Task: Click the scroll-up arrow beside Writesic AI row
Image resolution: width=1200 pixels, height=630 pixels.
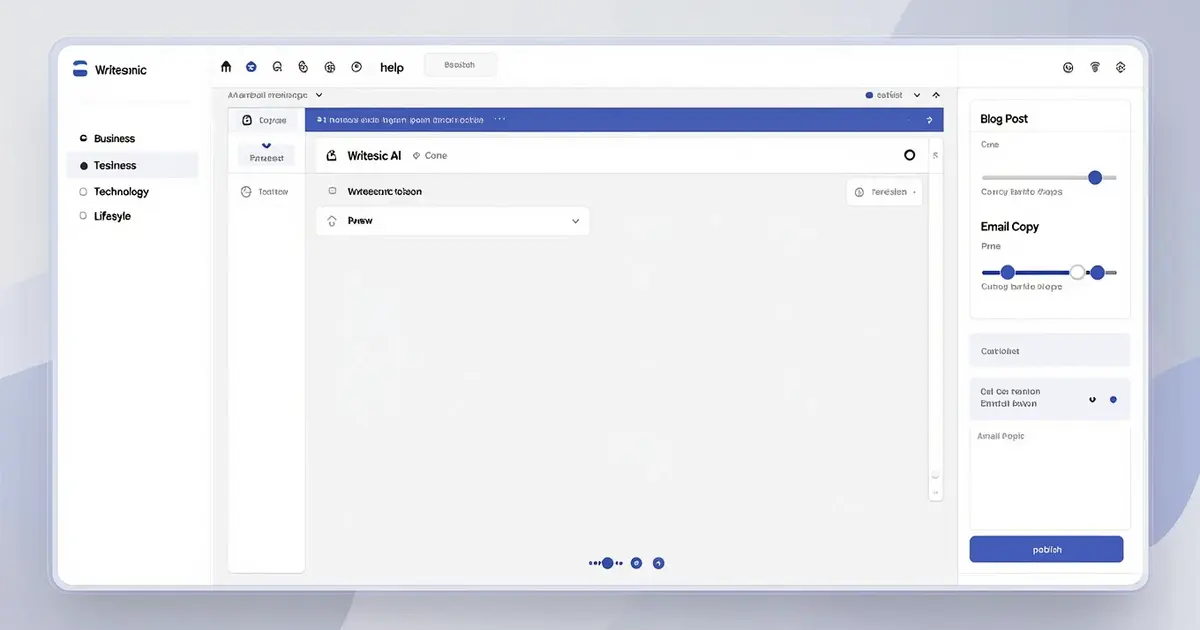Action: [x=935, y=156]
